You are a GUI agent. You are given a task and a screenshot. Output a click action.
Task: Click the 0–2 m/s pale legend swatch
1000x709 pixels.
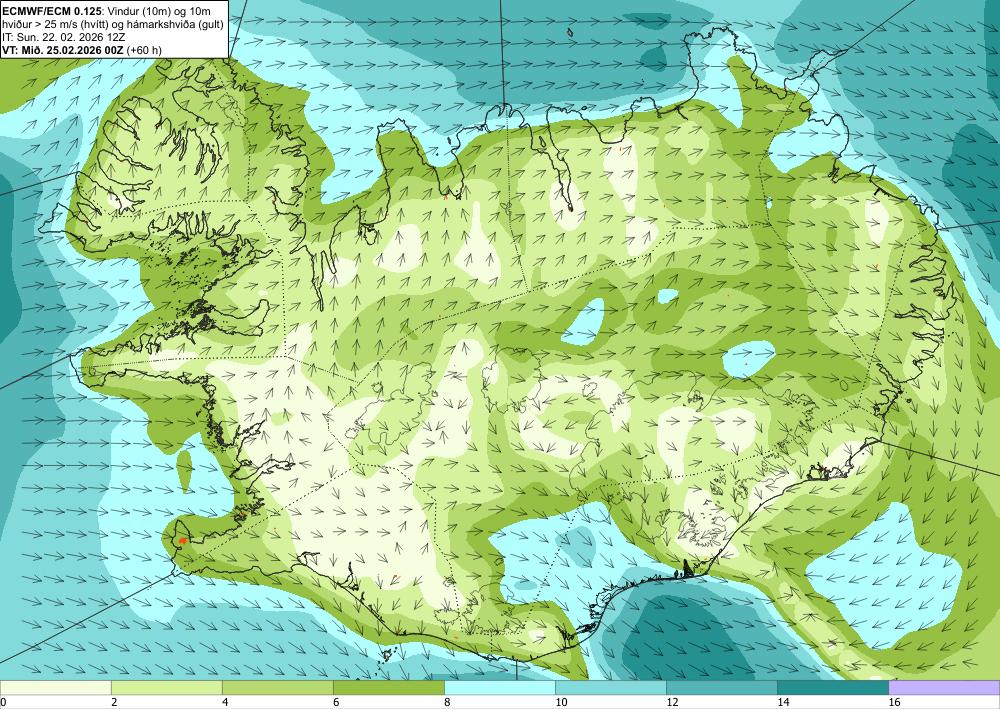55,688
